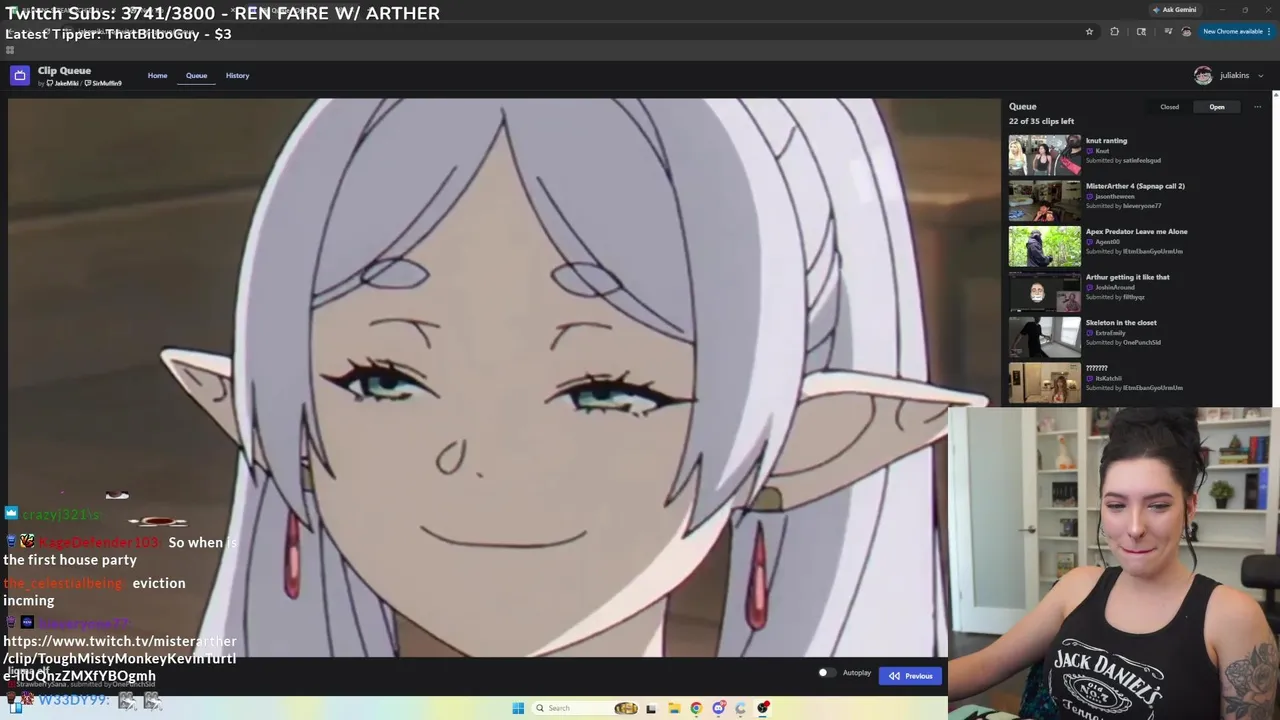Click the 'Clip Queue' title text
The height and width of the screenshot is (720, 1280).
pos(64,70)
